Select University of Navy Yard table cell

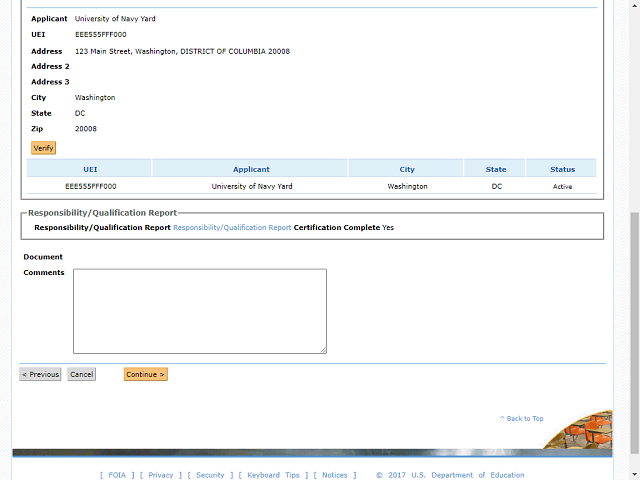click(x=252, y=186)
